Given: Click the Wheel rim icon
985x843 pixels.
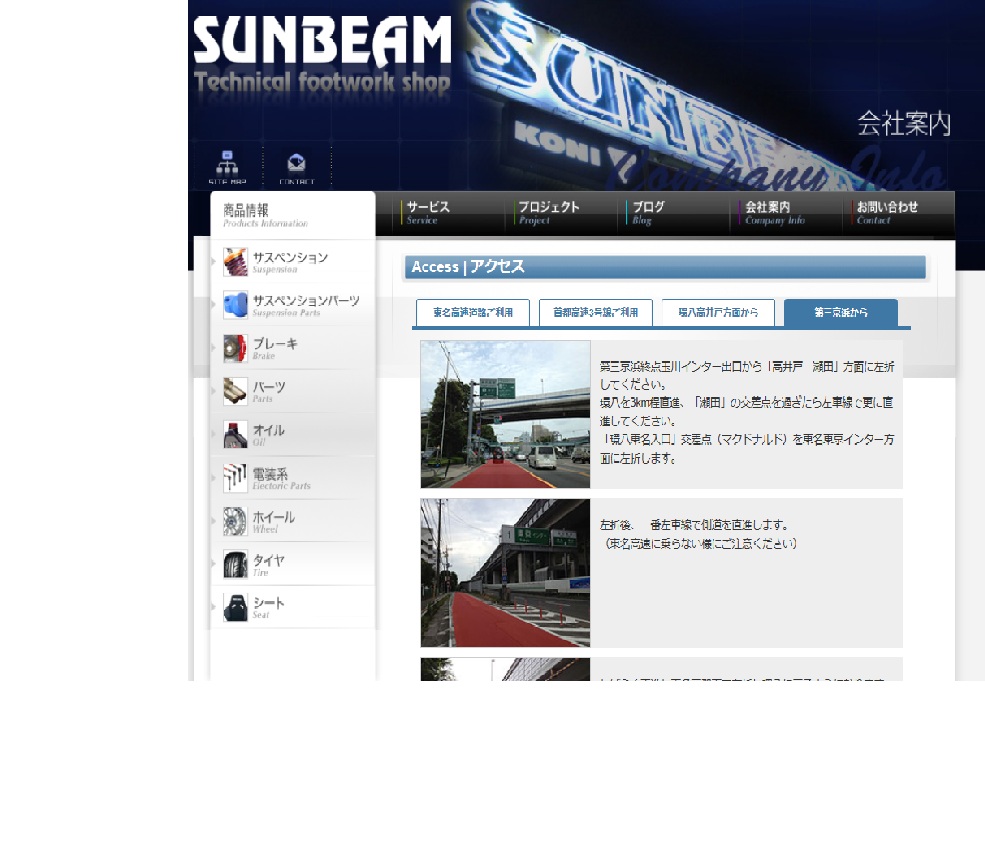Looking at the screenshot, I should tap(236, 521).
